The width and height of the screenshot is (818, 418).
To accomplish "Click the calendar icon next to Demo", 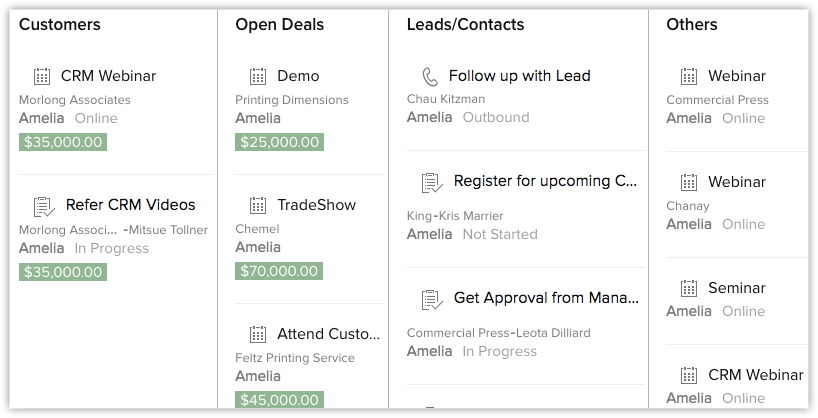I will [258, 76].
